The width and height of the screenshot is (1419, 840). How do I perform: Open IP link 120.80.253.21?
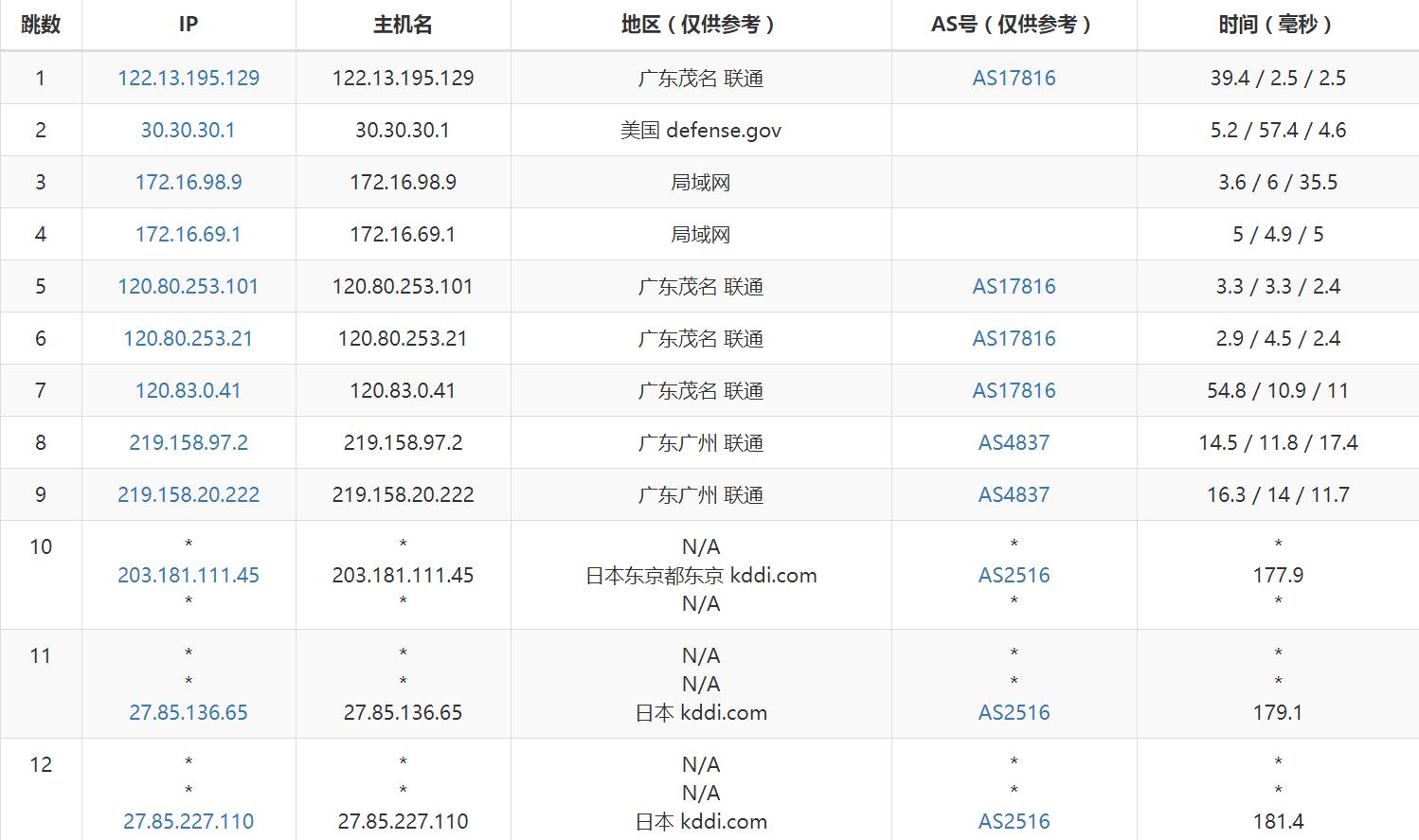point(189,338)
